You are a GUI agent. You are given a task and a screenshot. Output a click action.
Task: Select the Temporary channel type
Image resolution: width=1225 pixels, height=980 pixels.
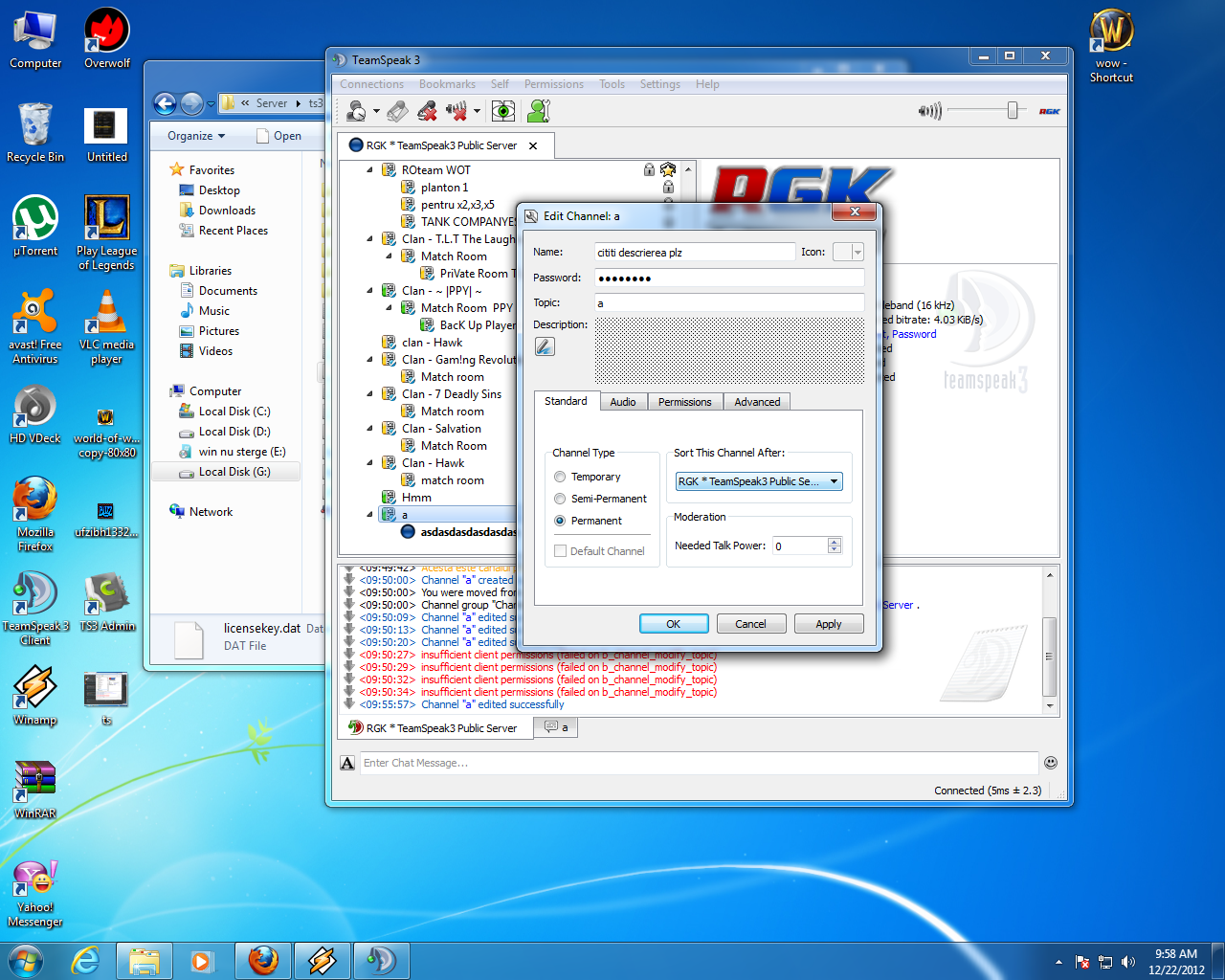click(x=560, y=477)
